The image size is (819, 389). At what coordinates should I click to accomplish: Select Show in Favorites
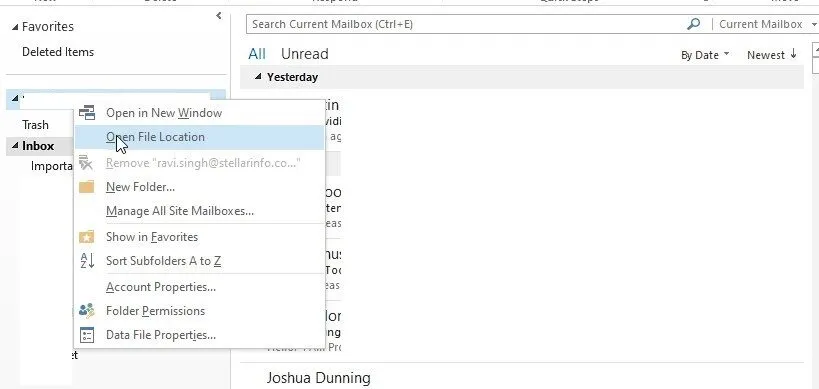click(x=200, y=237)
